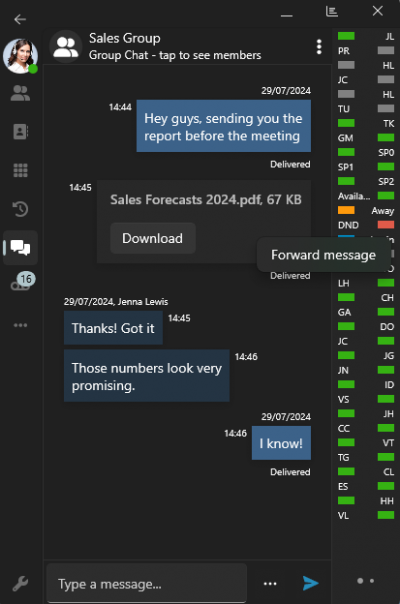Click the user profile avatar picture

pyautogui.click(x=20, y=56)
